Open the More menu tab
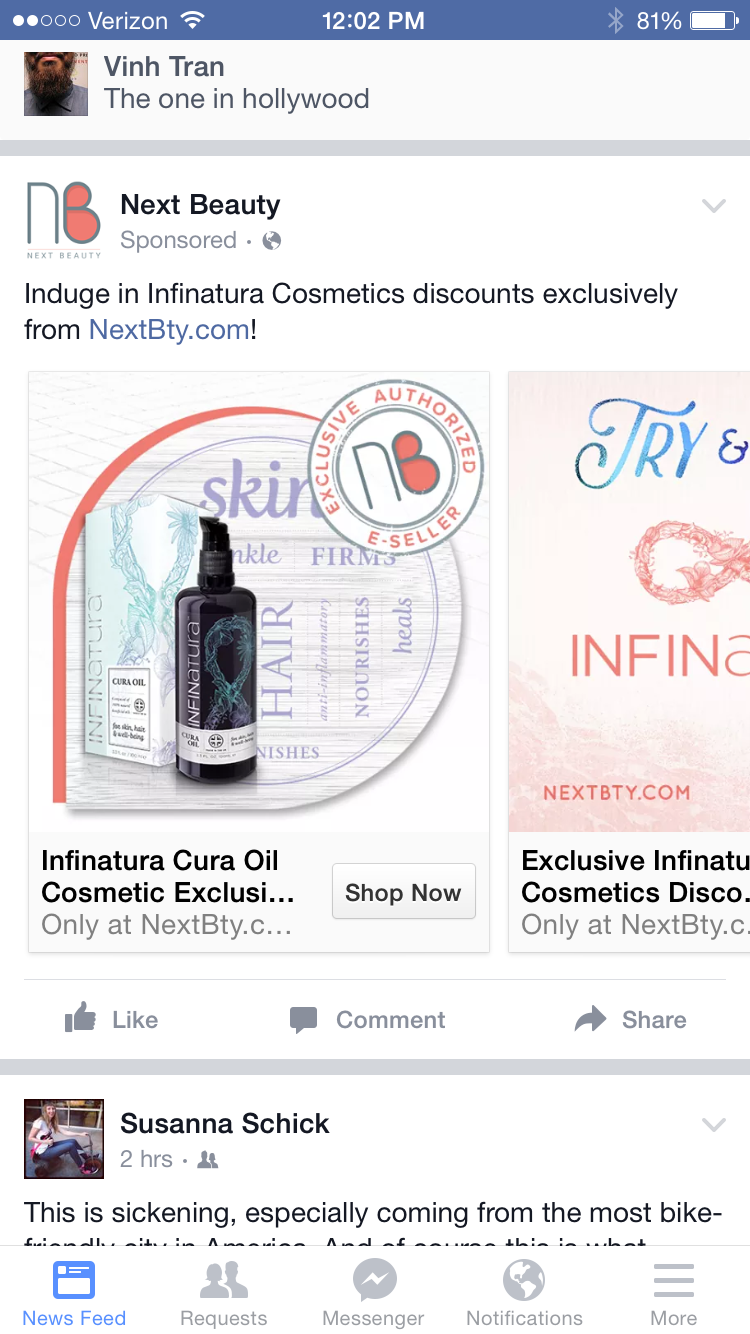Screen dimensions: 750x1334 (x=674, y=1293)
